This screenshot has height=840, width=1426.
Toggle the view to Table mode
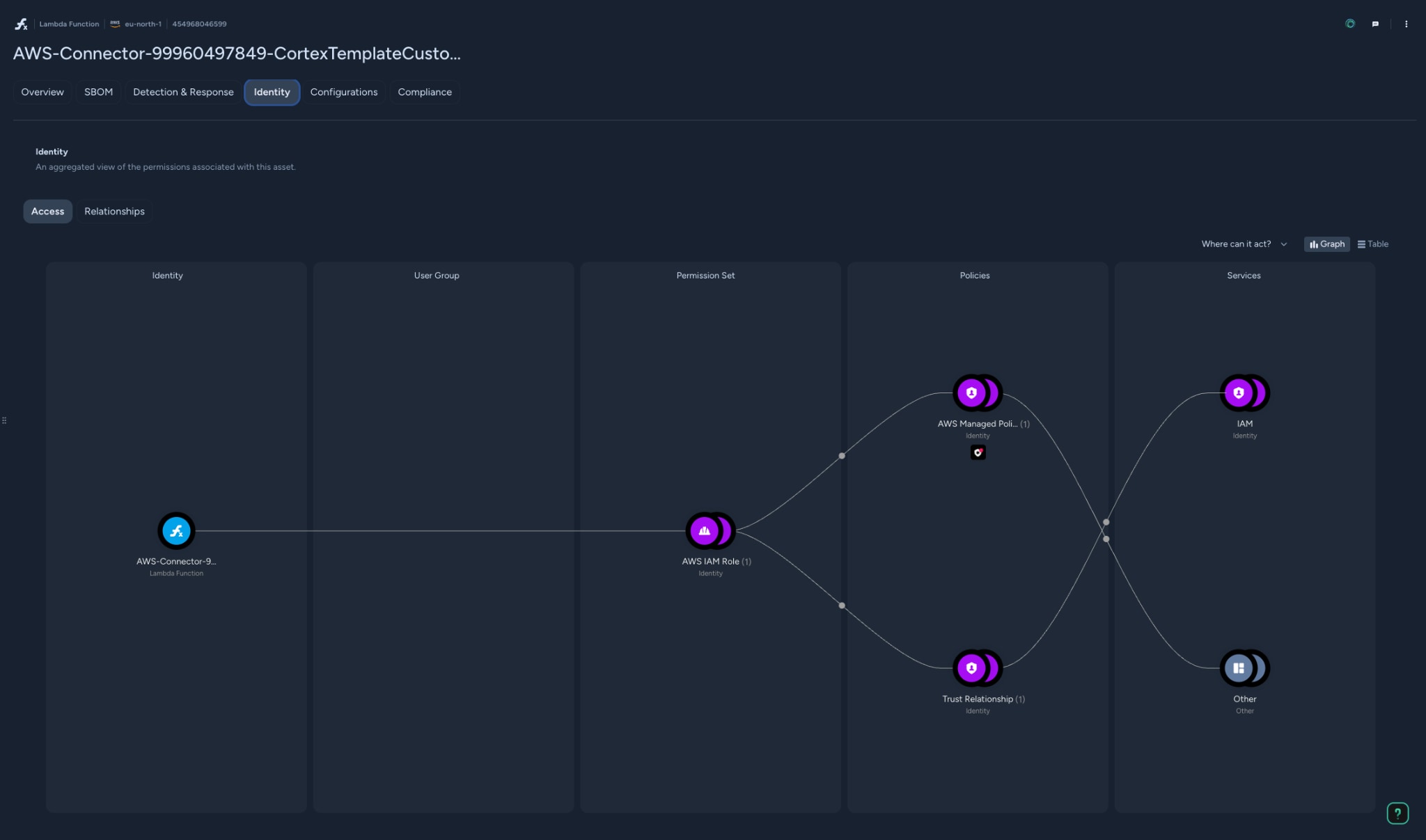click(1372, 244)
